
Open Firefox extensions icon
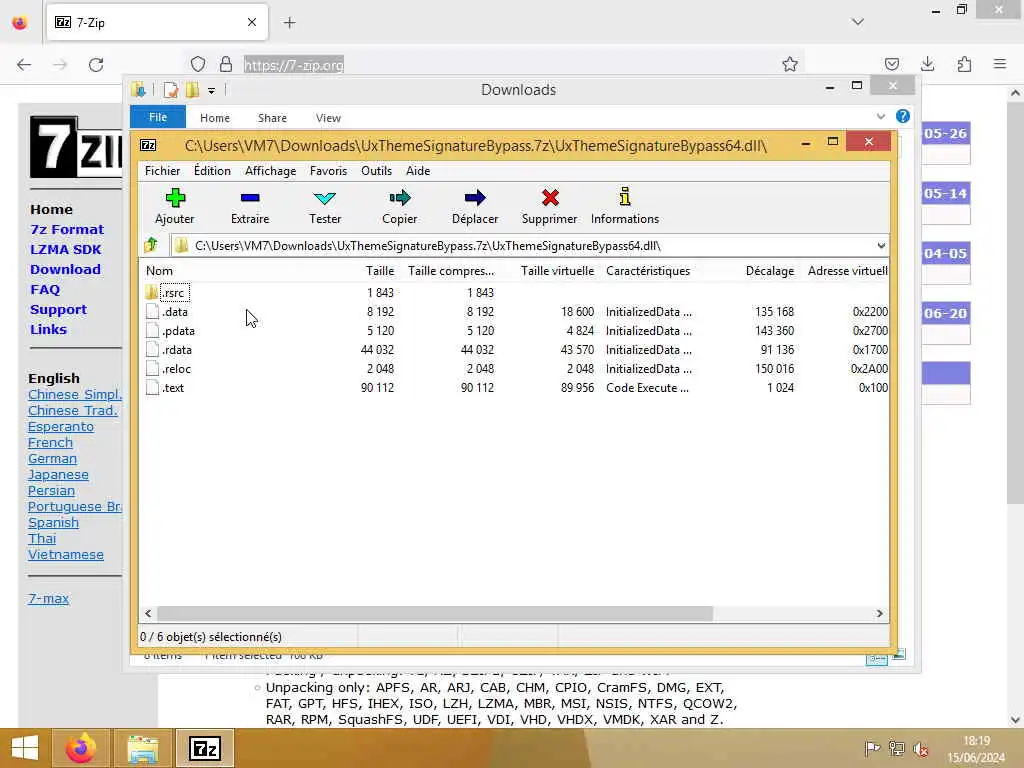tap(964, 64)
